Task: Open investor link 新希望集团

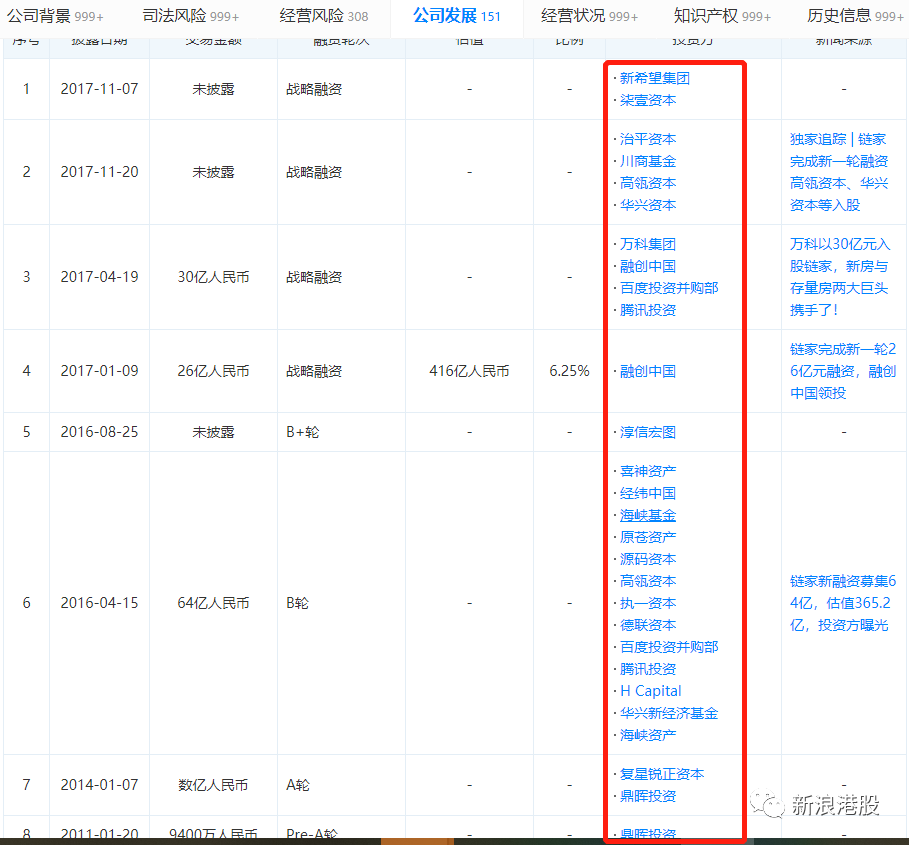Action: (x=655, y=78)
